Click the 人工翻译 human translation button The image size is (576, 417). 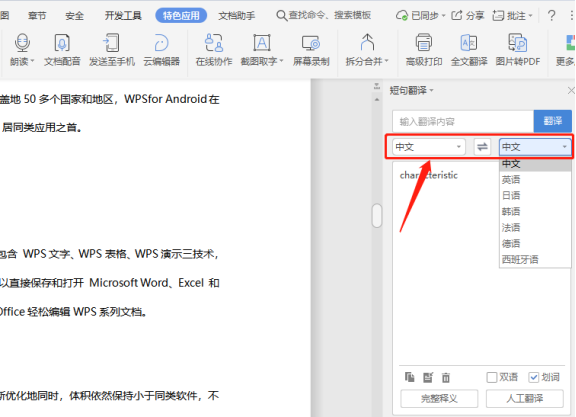point(525,398)
